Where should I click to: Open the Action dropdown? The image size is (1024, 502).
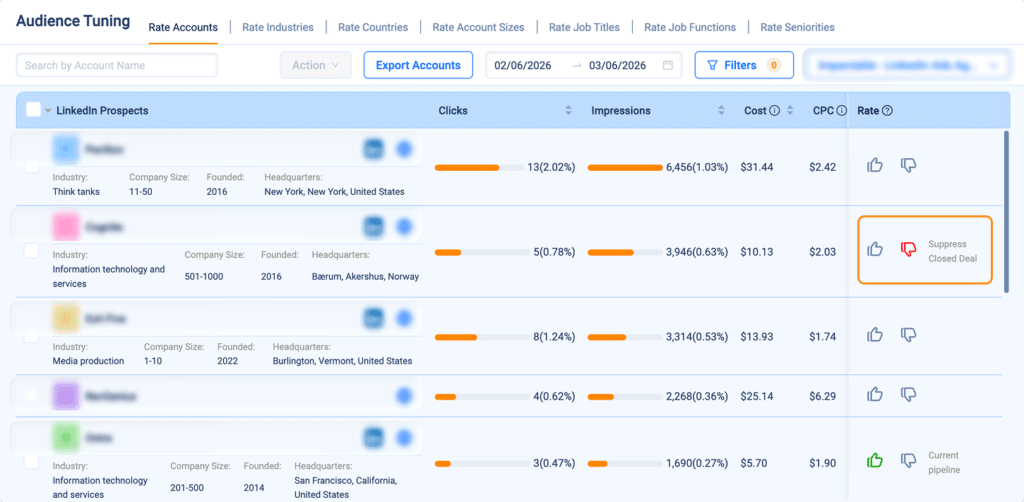[x=315, y=65]
